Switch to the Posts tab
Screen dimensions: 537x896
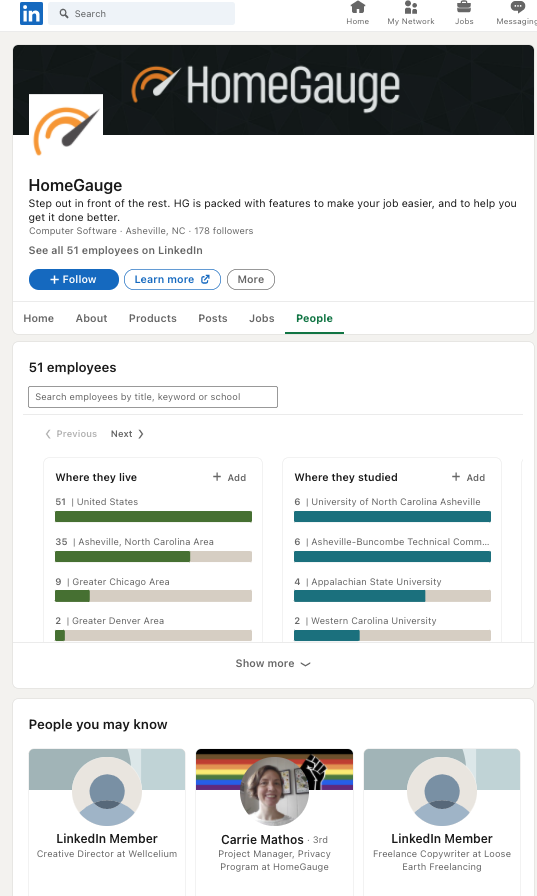pos(213,318)
